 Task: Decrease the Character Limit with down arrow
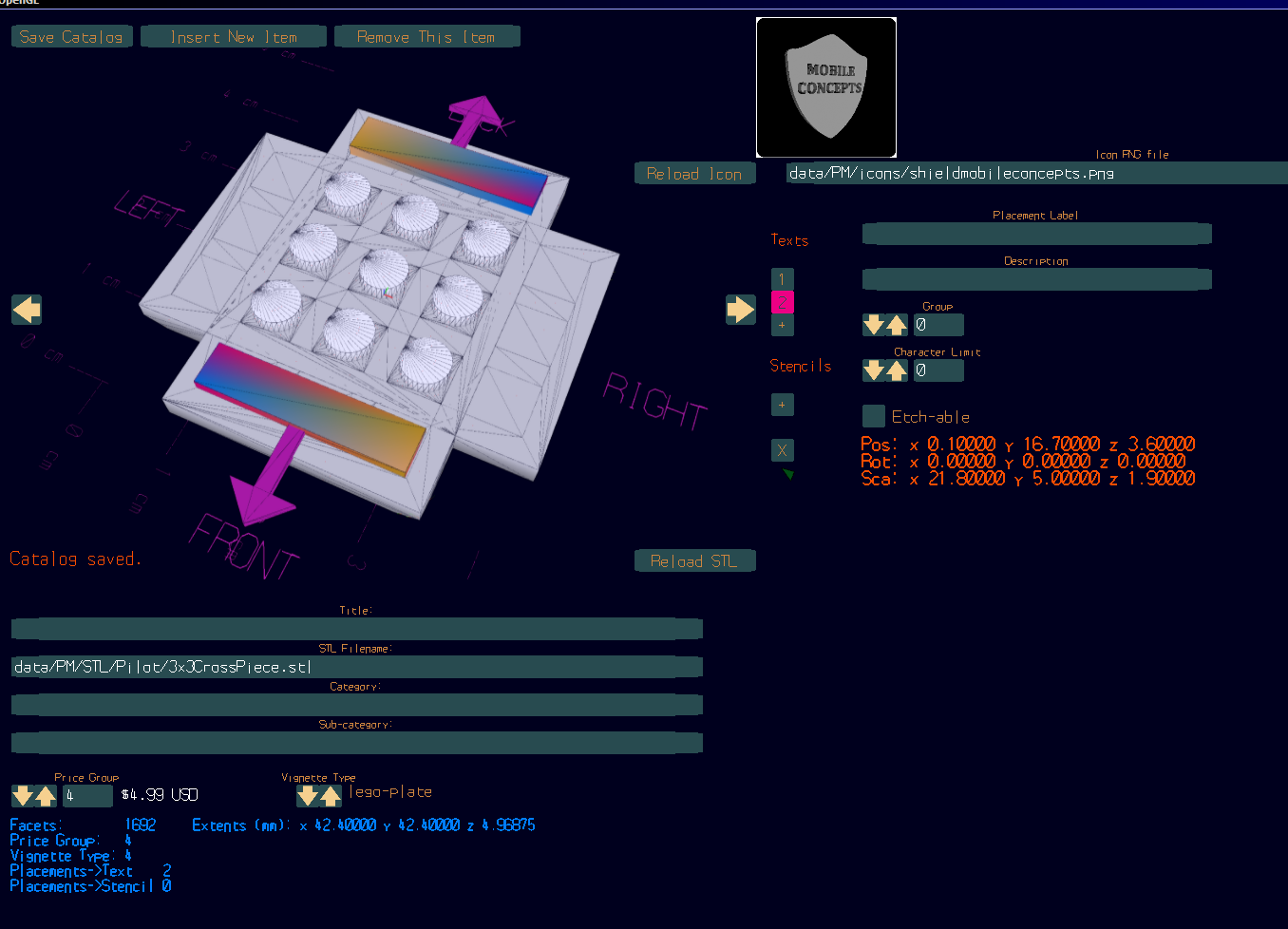pyautogui.click(x=873, y=370)
